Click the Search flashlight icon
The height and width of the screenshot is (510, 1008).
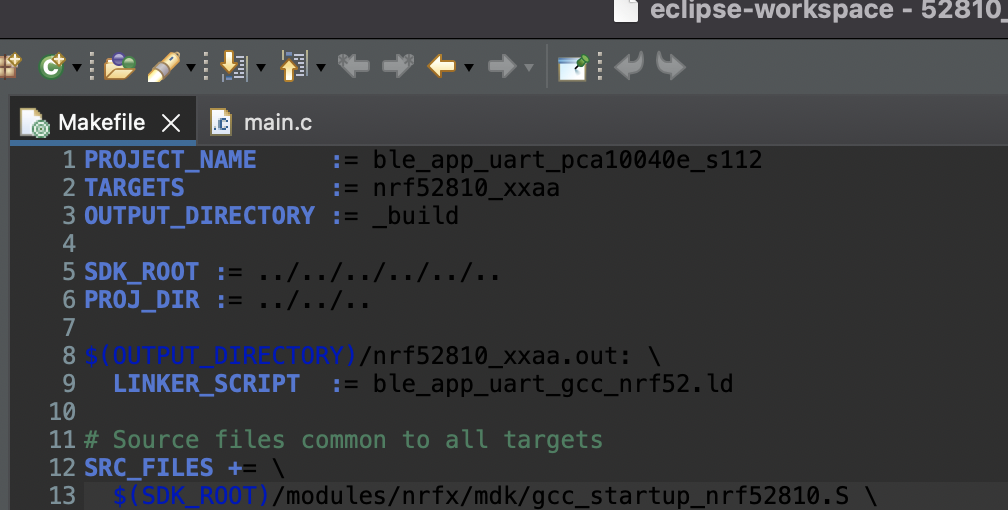point(163,66)
